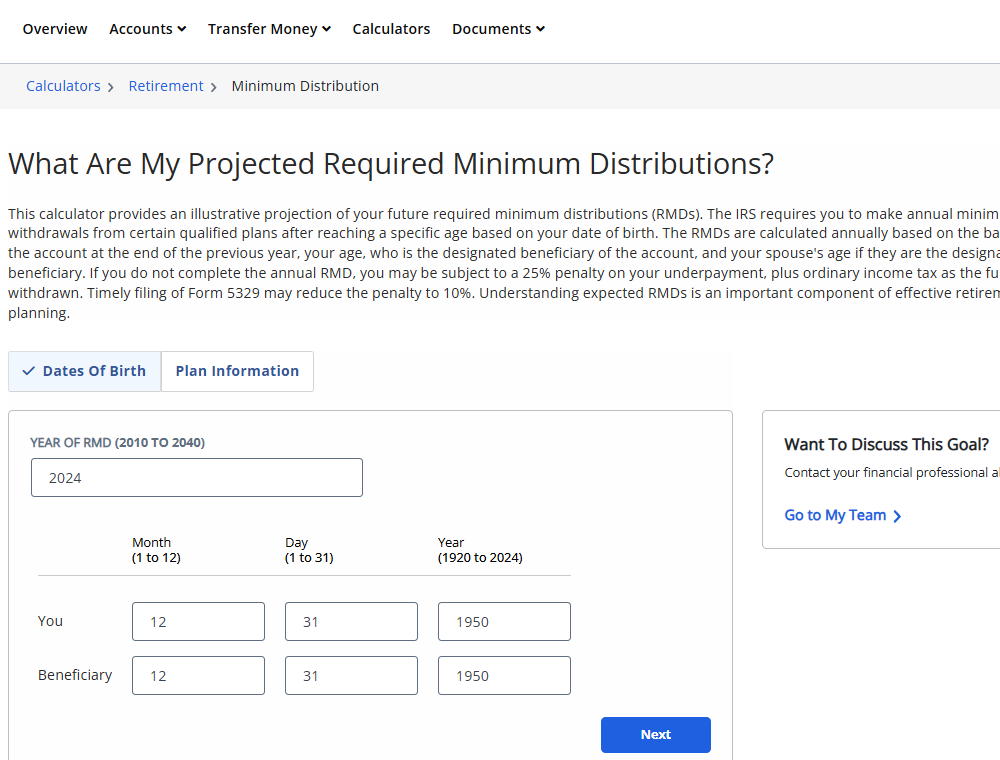Viewport: 1000px width, 760px height.
Task: Click the Calculators breadcrumb link
Action: click(63, 86)
